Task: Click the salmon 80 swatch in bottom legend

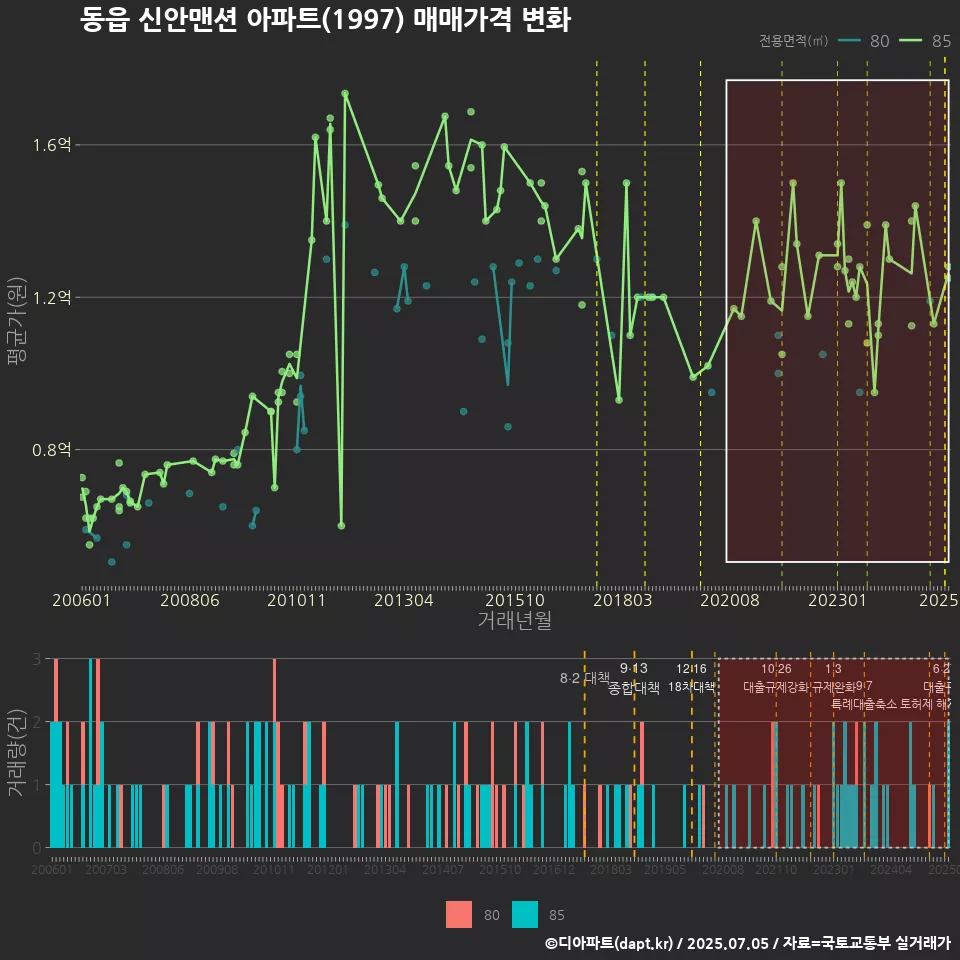Action: 459,915
